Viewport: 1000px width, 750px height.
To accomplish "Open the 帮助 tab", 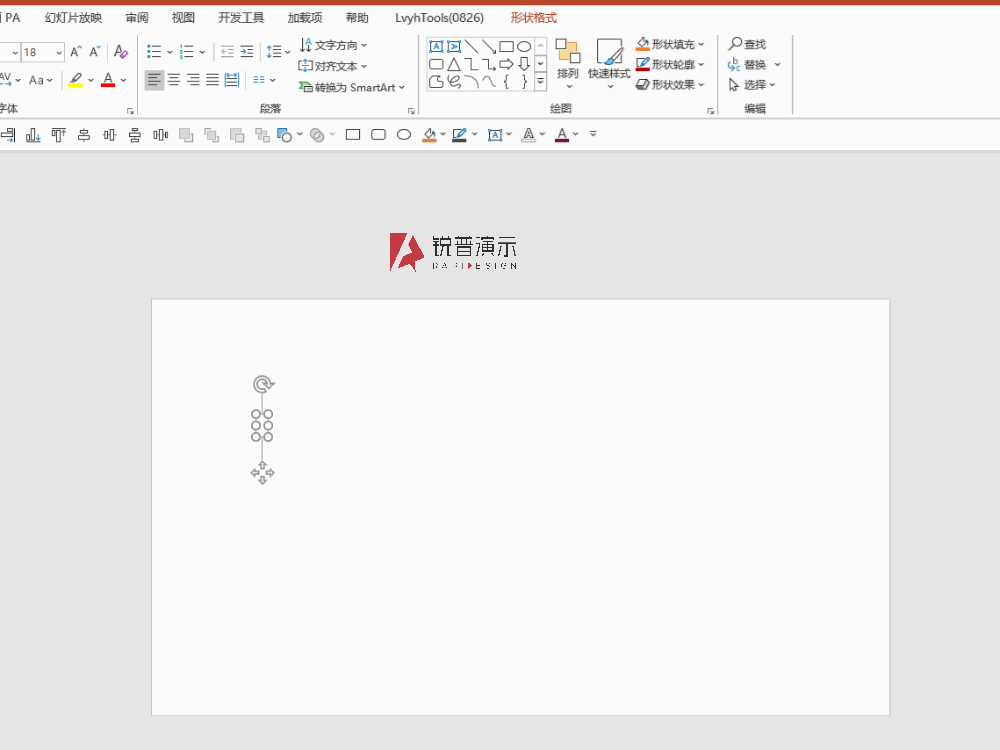I will pos(357,18).
